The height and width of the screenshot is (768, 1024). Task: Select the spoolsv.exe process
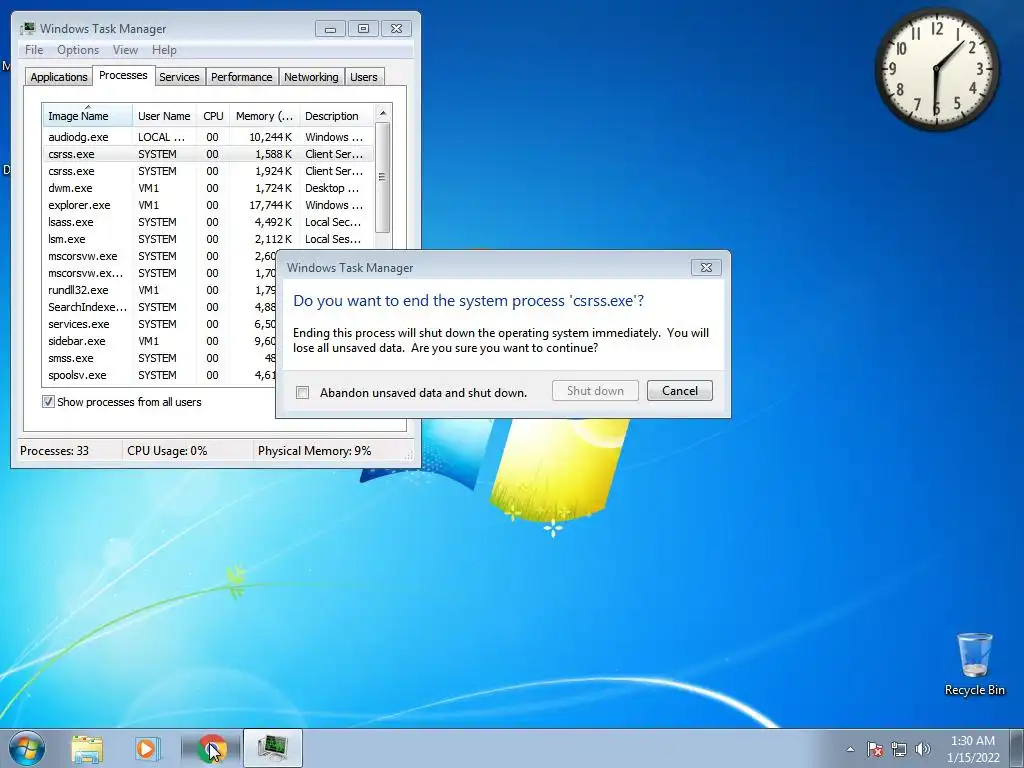coord(159,375)
